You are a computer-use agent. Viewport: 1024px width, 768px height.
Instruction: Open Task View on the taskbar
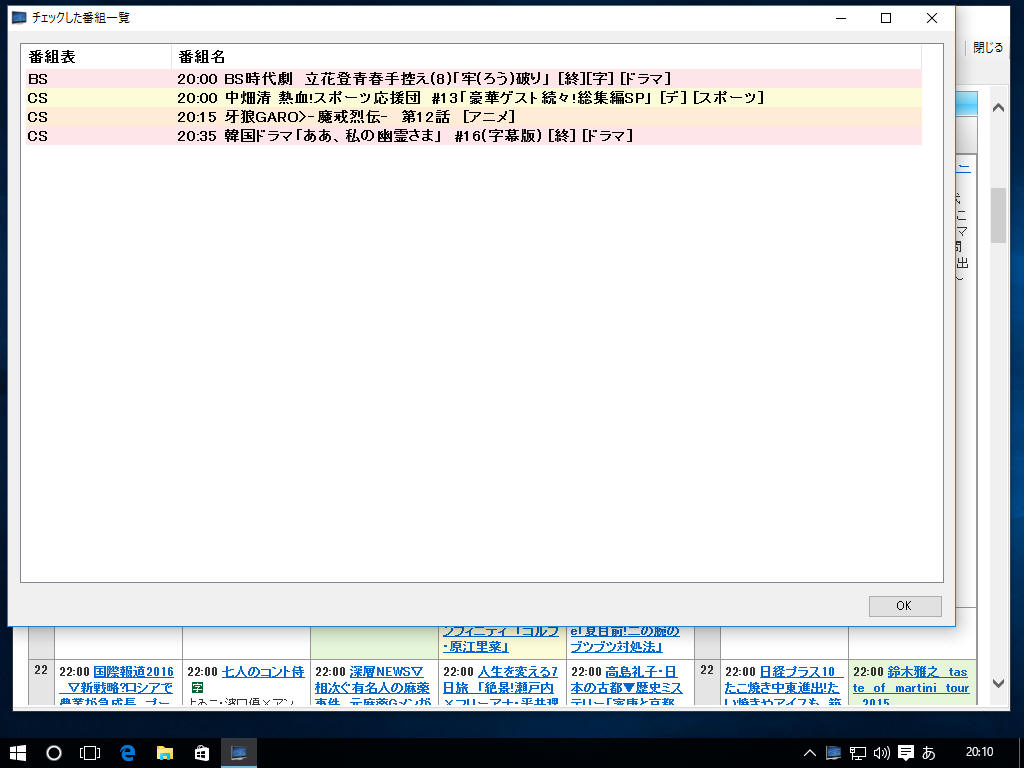click(90, 753)
